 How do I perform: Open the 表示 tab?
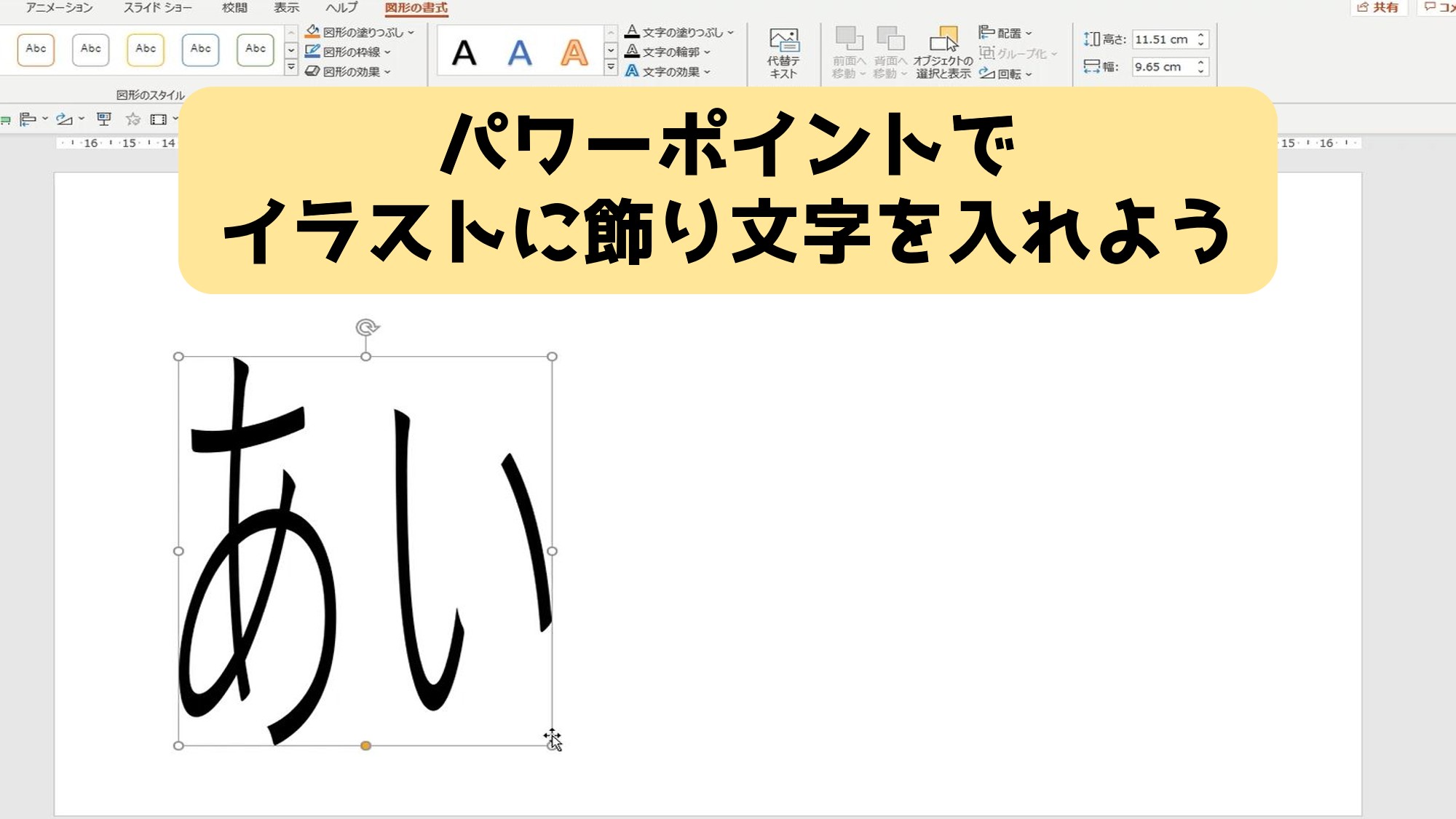287,7
